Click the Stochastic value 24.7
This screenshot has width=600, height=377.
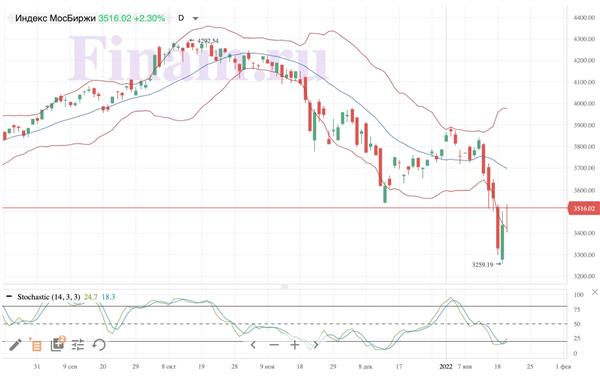[91, 297]
